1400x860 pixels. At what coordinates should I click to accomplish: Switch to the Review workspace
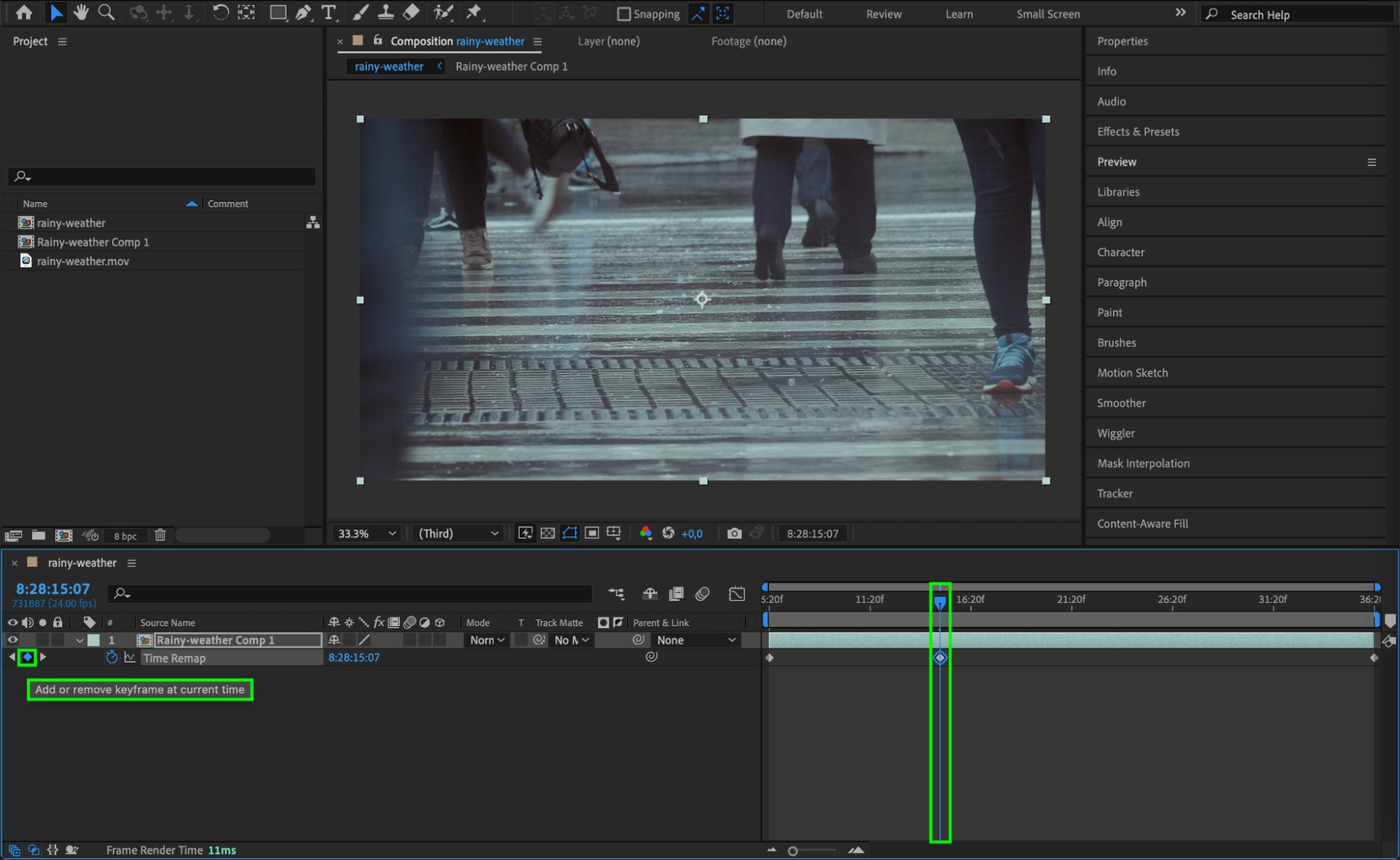click(x=883, y=14)
